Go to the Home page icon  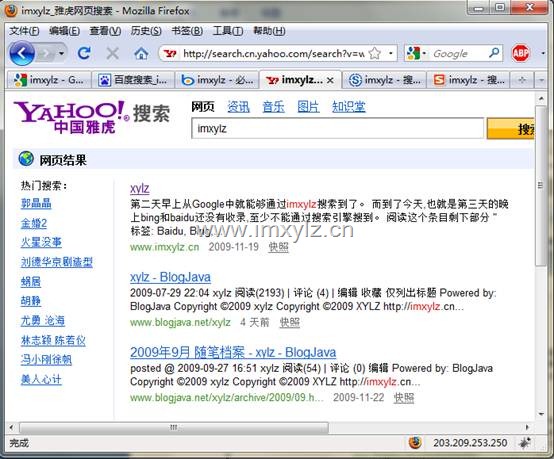[141, 54]
